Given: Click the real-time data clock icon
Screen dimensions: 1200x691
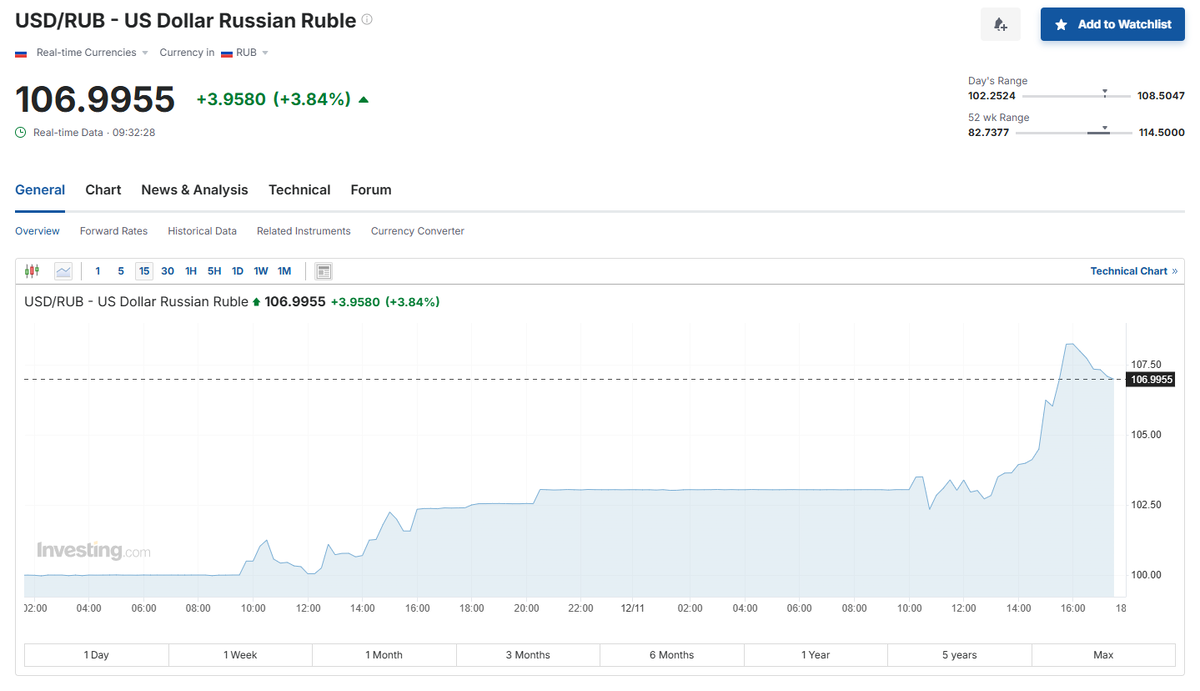Looking at the screenshot, I should point(21,132).
